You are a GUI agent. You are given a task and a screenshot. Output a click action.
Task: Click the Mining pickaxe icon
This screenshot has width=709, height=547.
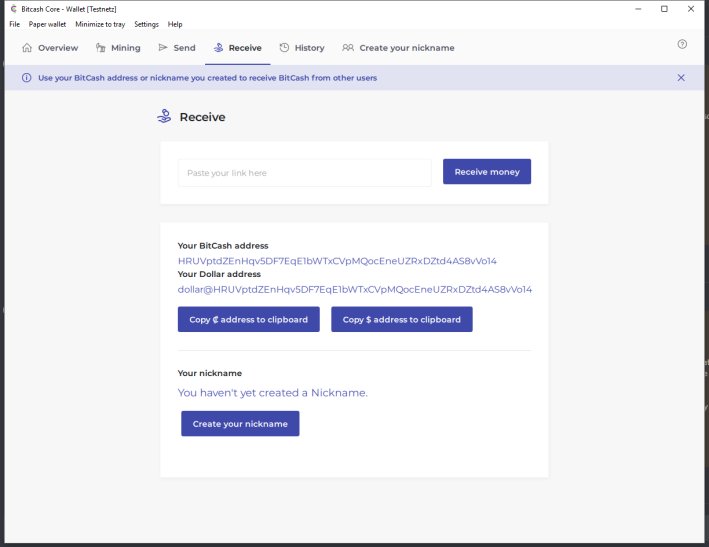(x=100, y=47)
